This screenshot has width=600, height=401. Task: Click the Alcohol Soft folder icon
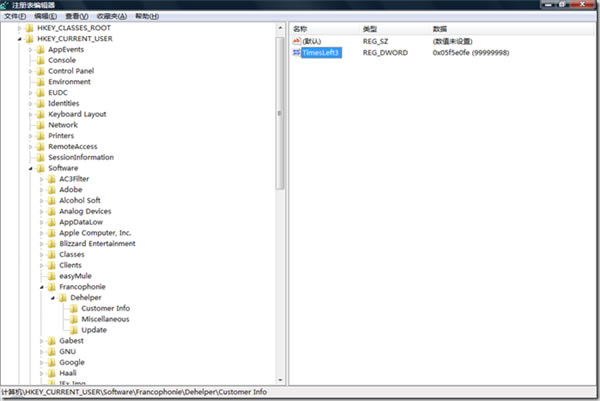[x=52, y=200]
